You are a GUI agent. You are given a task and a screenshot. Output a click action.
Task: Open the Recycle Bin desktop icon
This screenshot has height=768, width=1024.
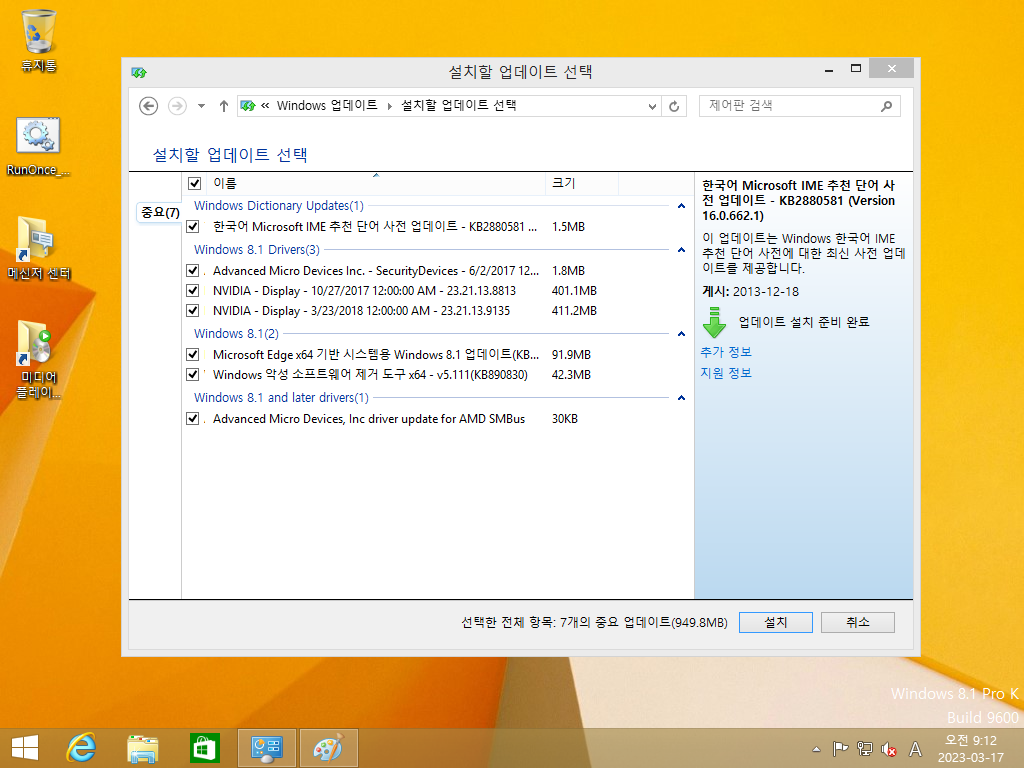pos(39,40)
